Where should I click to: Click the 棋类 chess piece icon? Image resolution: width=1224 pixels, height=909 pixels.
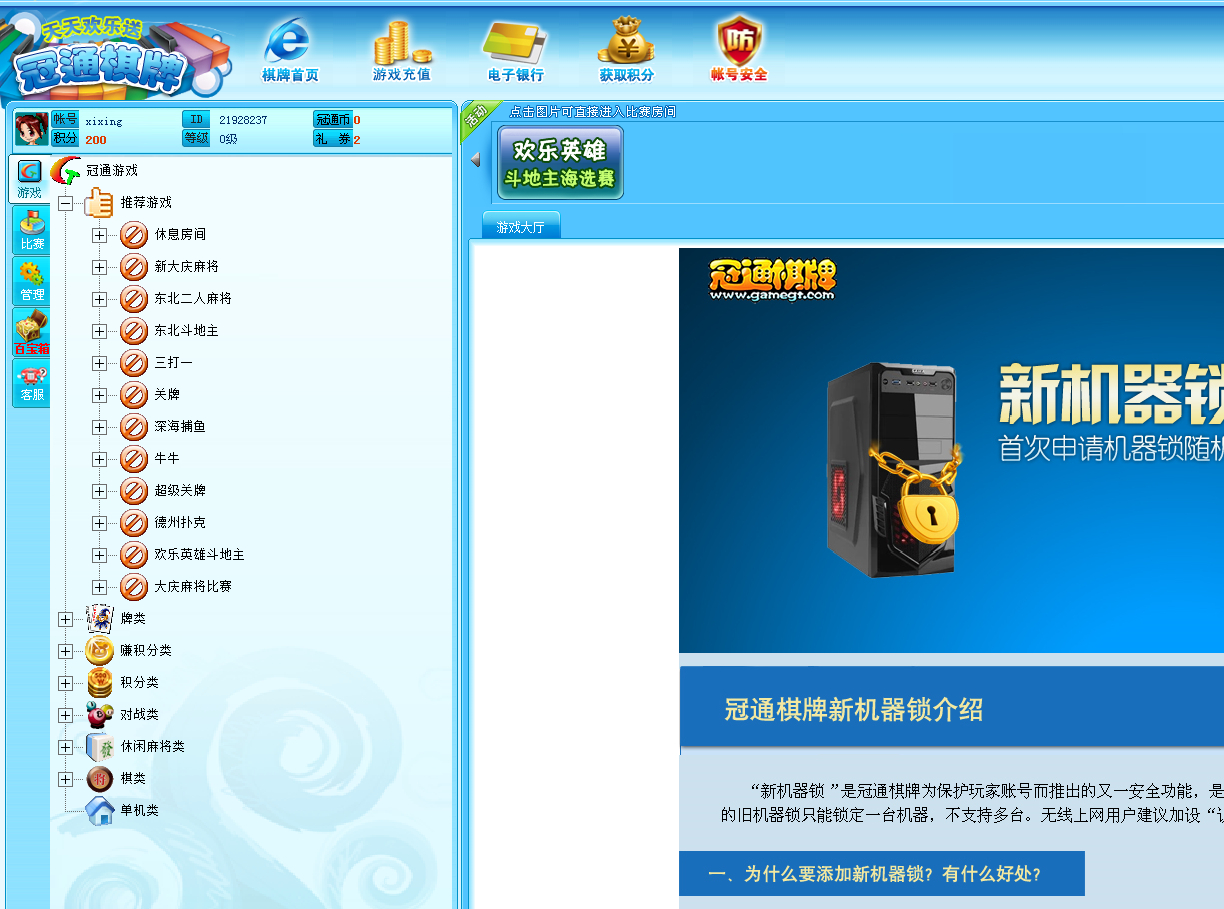[x=99, y=778]
